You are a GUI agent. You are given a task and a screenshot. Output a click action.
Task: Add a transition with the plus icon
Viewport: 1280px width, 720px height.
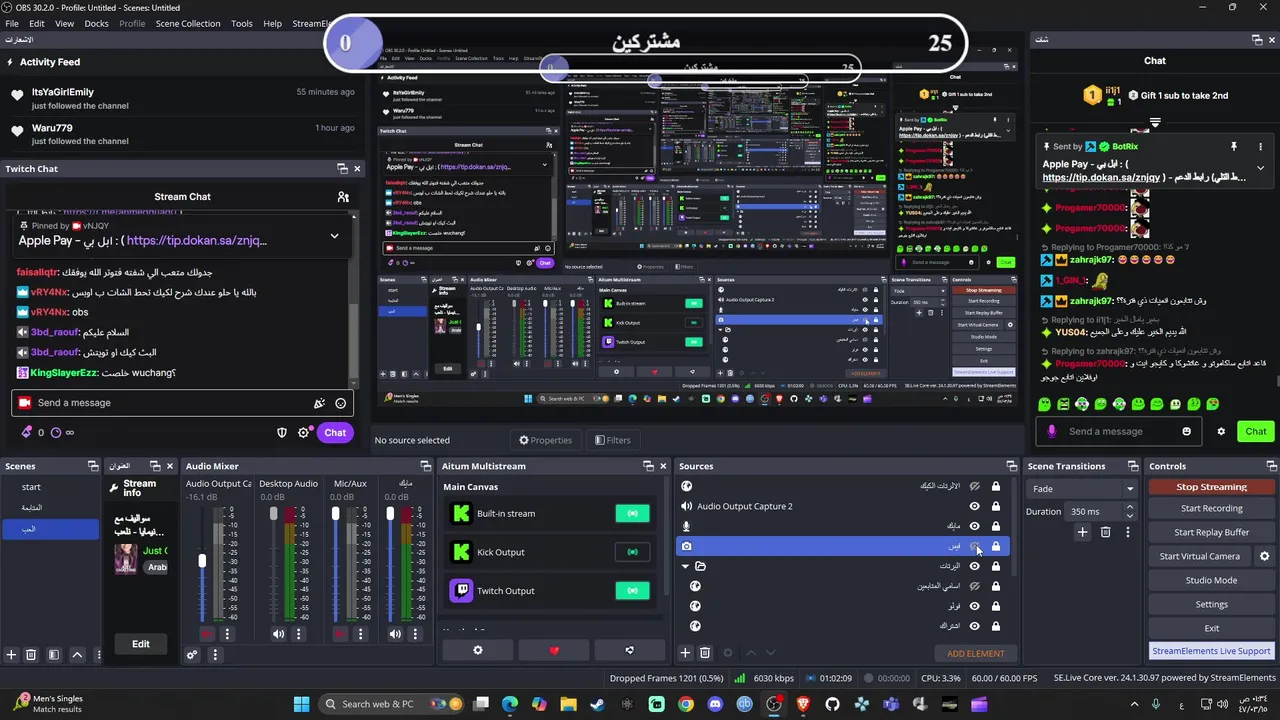1082,533
